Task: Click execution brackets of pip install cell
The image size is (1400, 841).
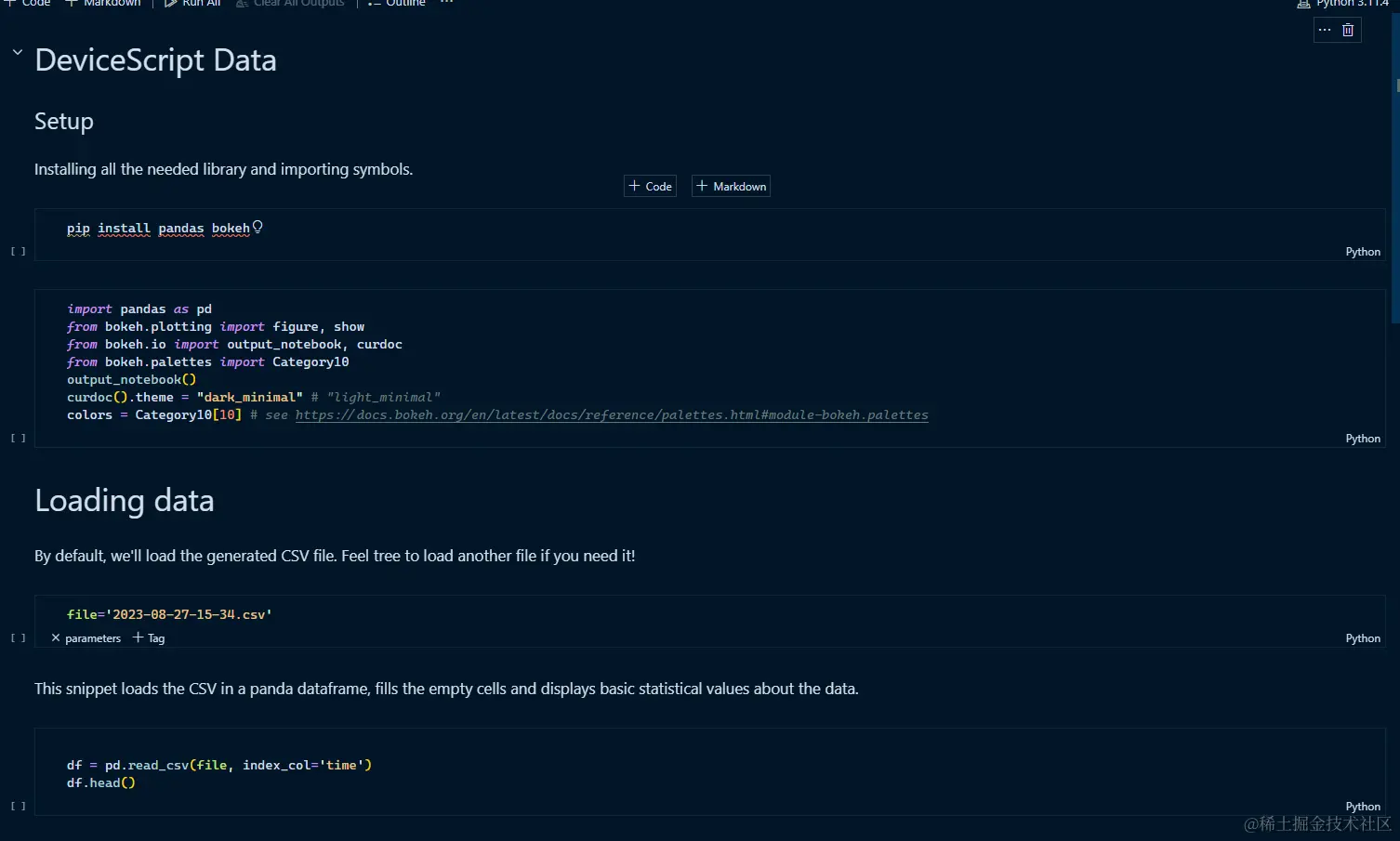Action: 18,252
